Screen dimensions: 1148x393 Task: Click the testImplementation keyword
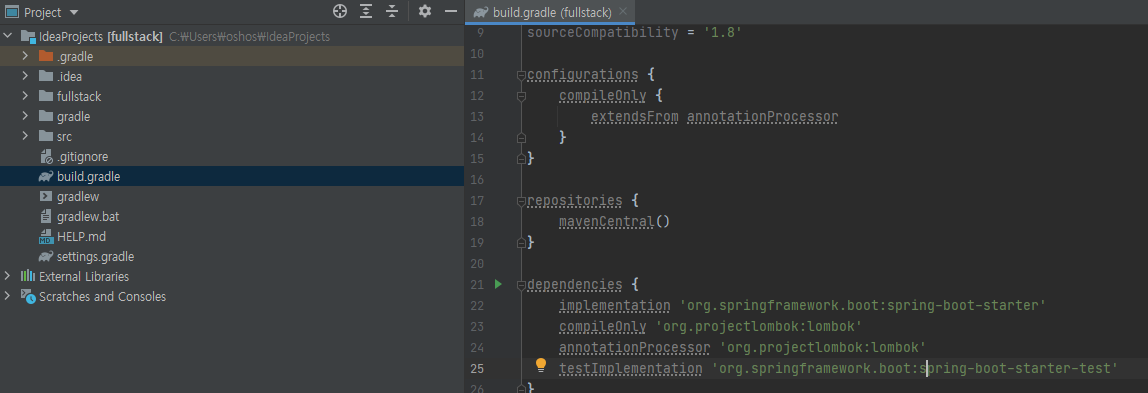click(x=630, y=368)
